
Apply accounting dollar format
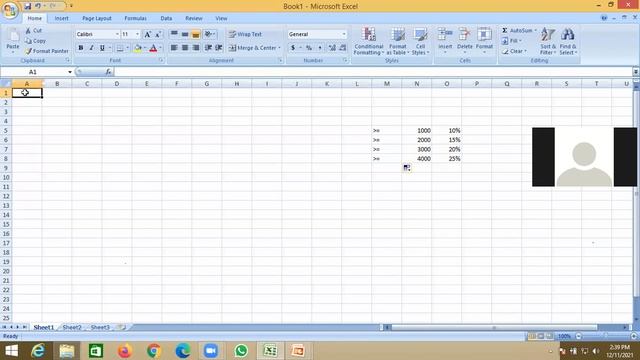point(293,48)
